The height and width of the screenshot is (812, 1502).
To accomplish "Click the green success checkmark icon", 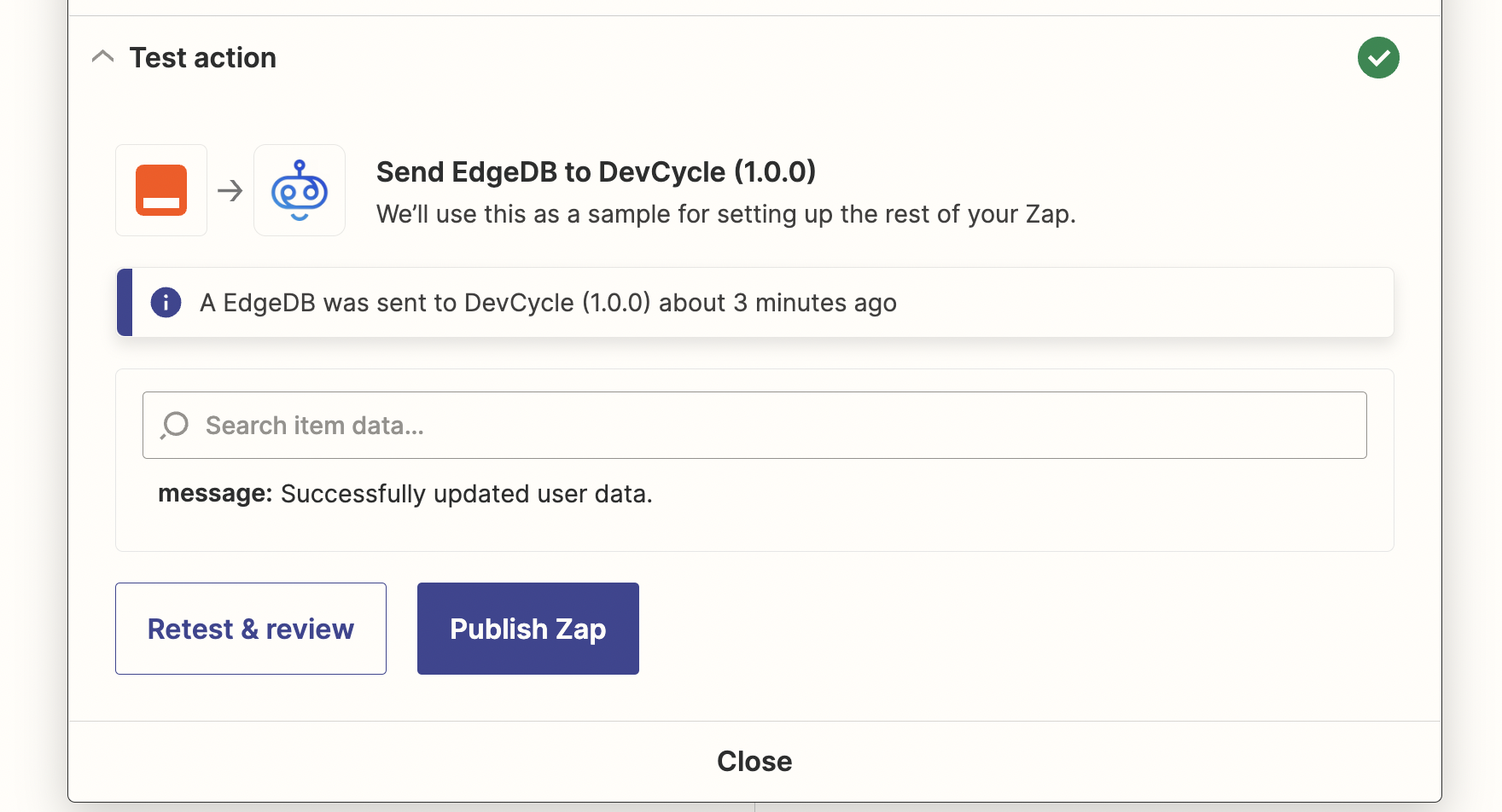I will point(1377,58).
